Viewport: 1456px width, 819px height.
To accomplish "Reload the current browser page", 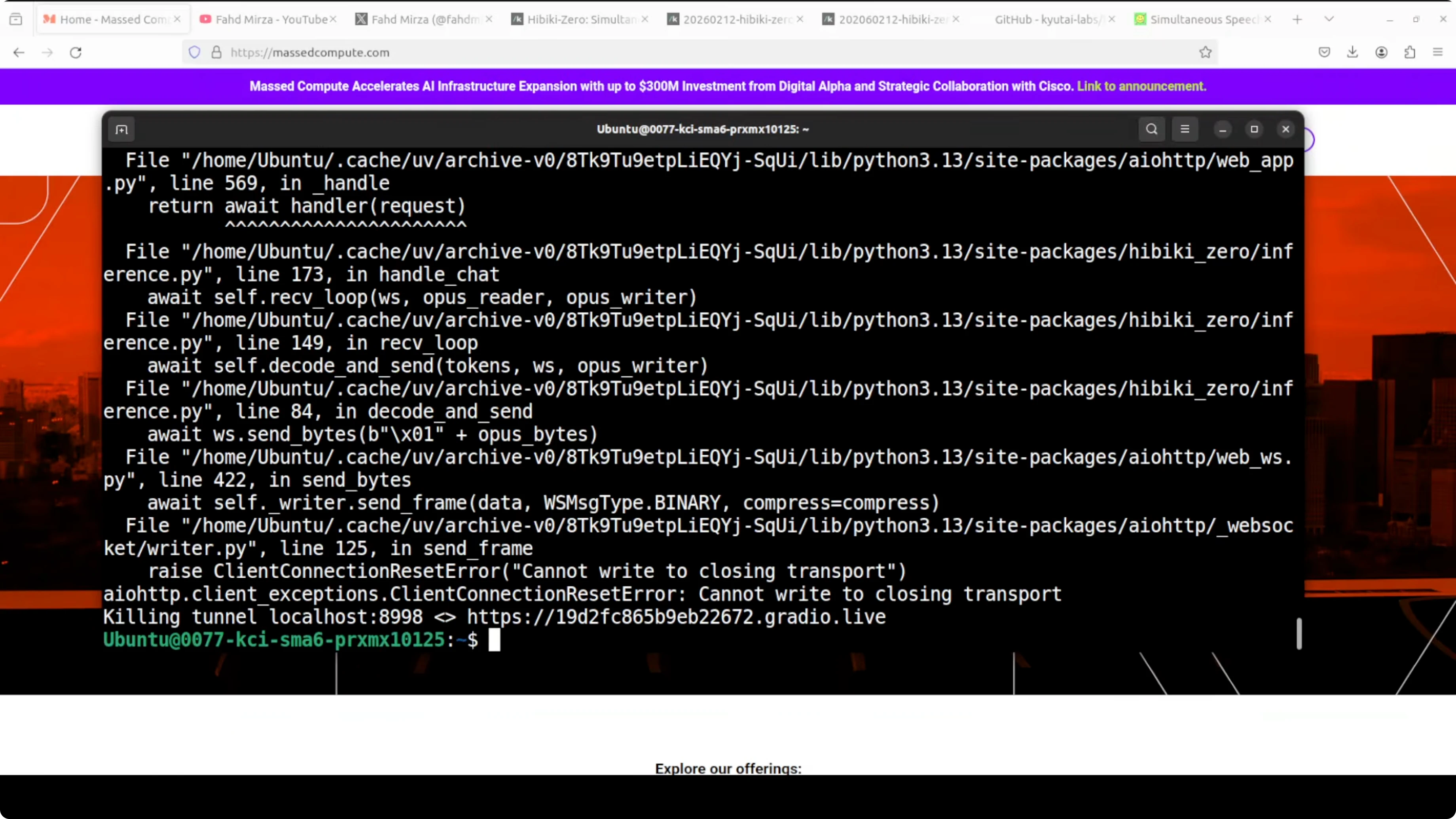I will tap(76, 53).
